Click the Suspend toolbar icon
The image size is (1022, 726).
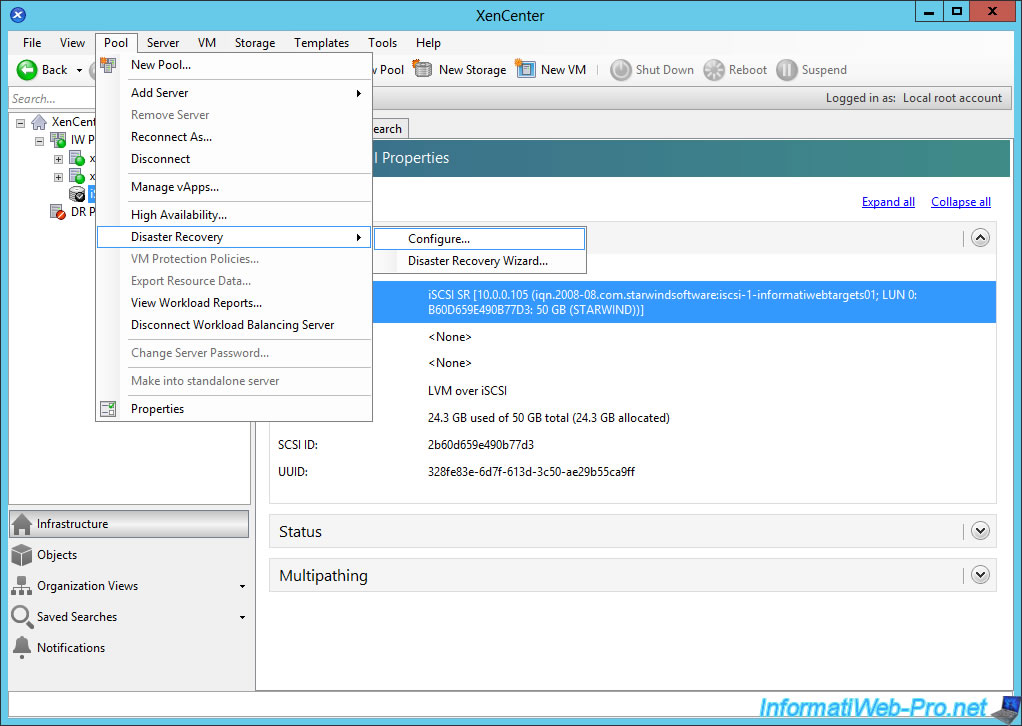click(787, 70)
